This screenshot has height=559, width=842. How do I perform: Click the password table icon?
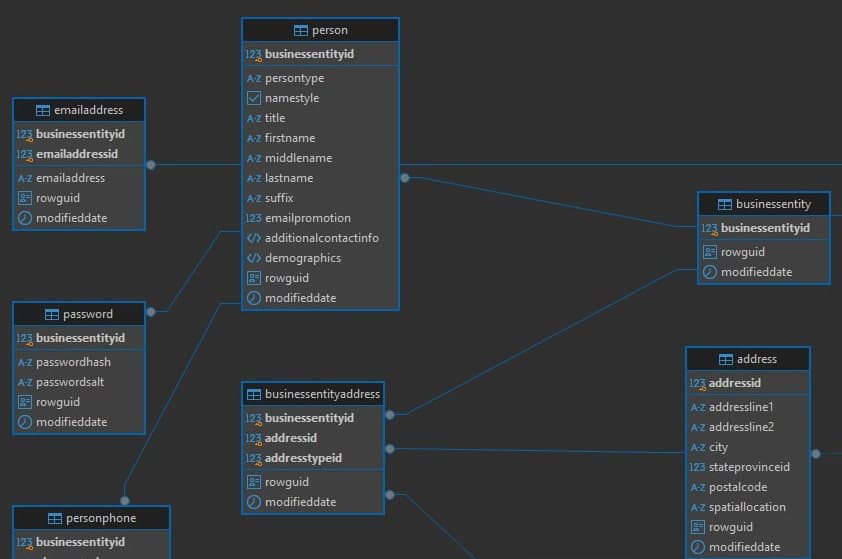pyautogui.click(x=52, y=314)
